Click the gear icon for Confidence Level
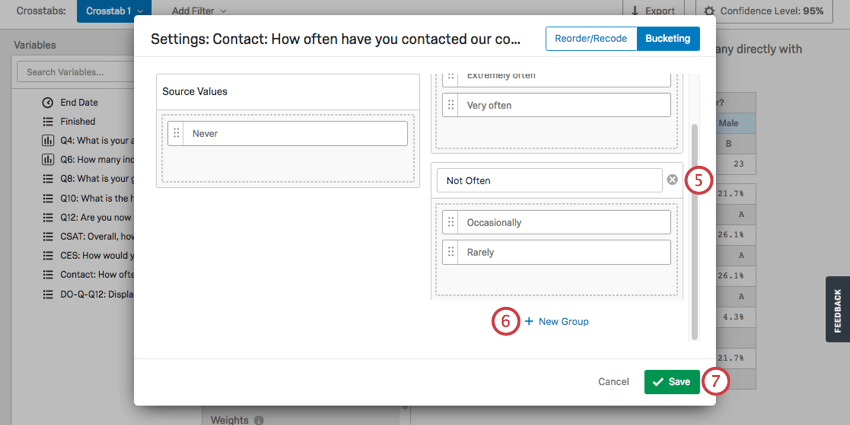 (710, 11)
